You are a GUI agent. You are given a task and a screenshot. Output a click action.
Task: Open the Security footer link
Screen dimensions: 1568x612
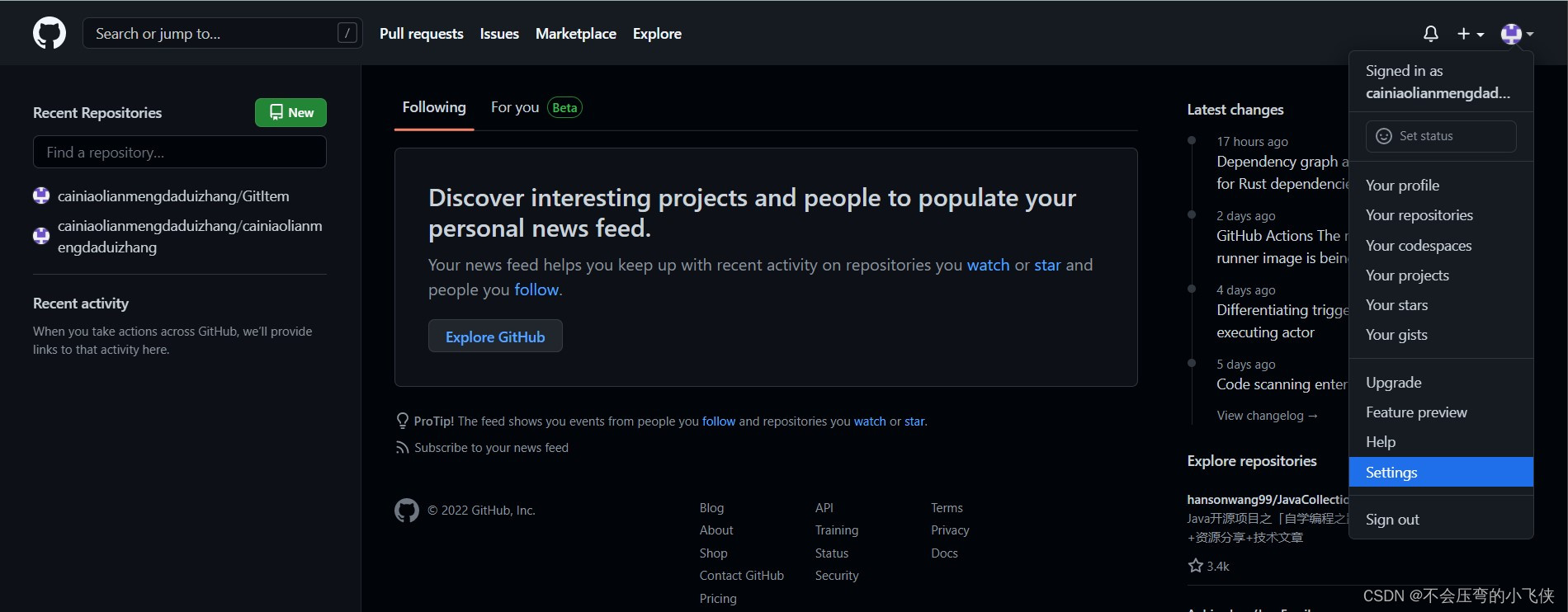pyautogui.click(x=837, y=576)
